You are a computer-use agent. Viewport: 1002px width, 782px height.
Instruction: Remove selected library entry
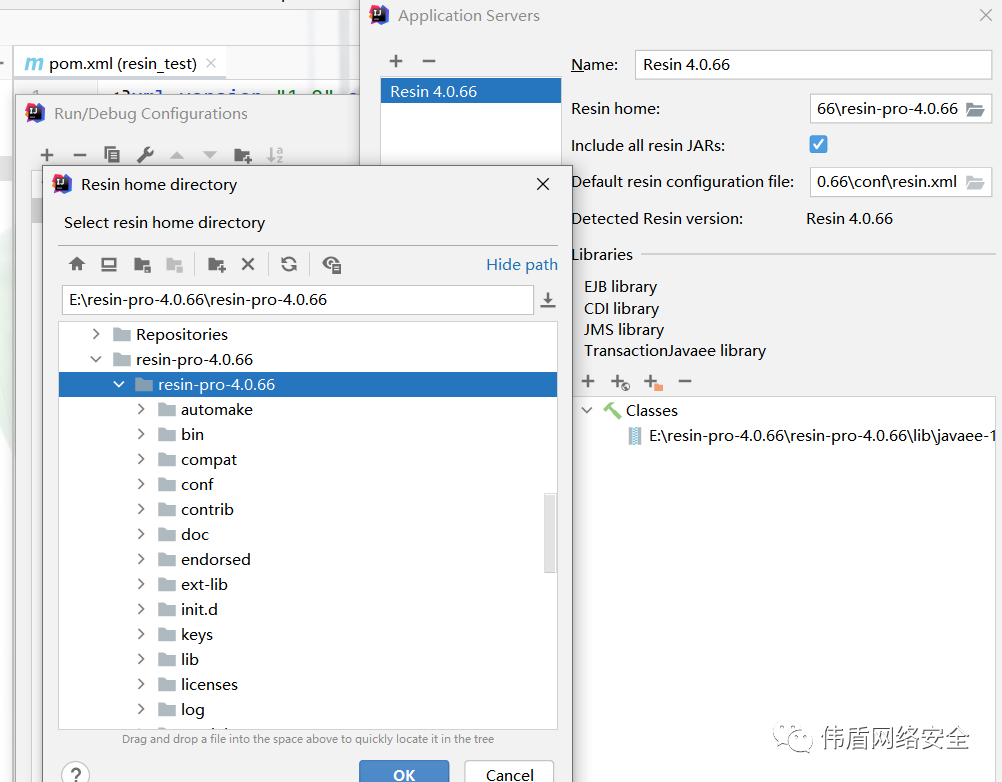tap(685, 381)
